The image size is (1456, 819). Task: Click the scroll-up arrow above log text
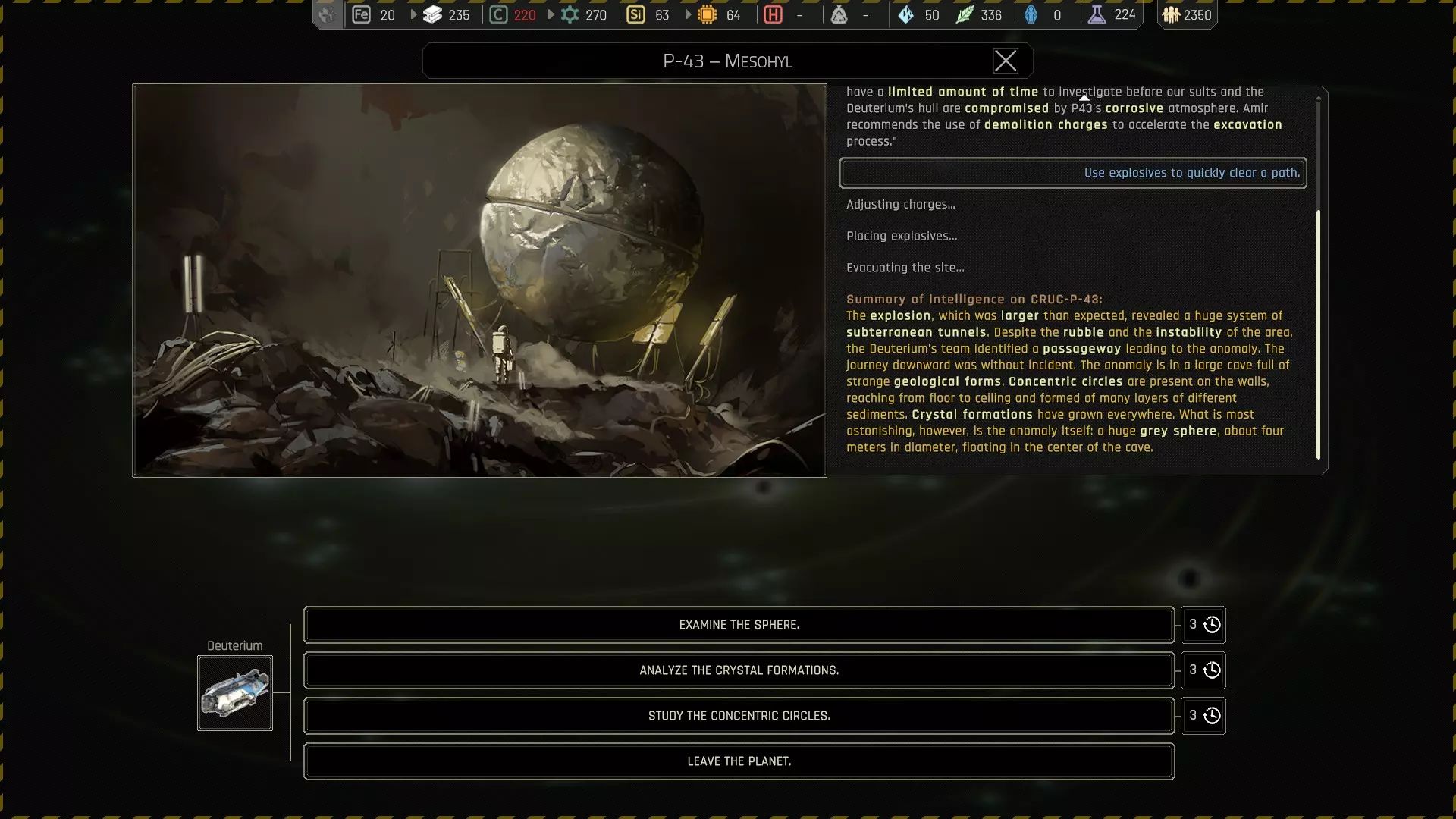tap(1084, 97)
